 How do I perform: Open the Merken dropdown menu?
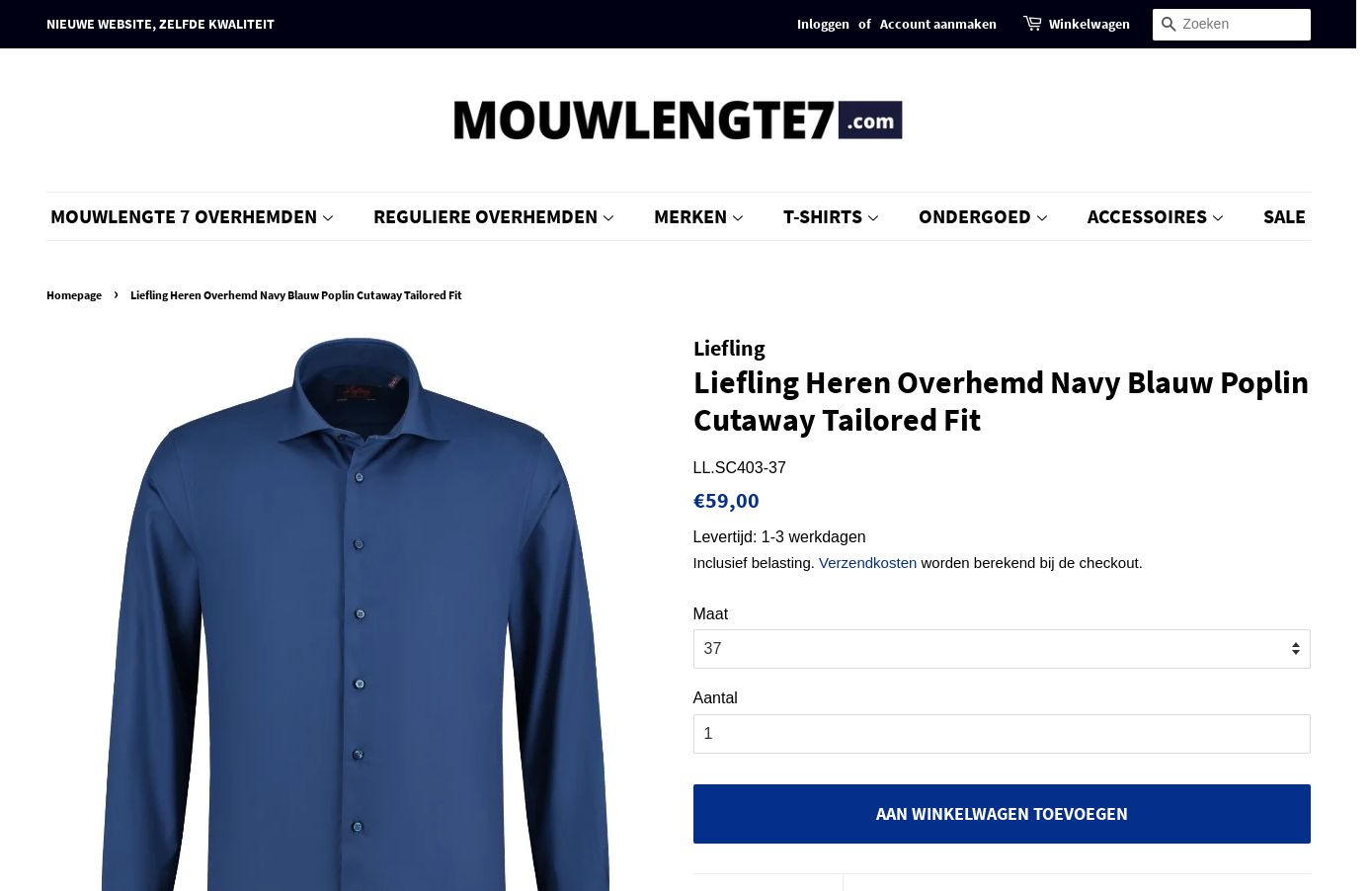[698, 216]
